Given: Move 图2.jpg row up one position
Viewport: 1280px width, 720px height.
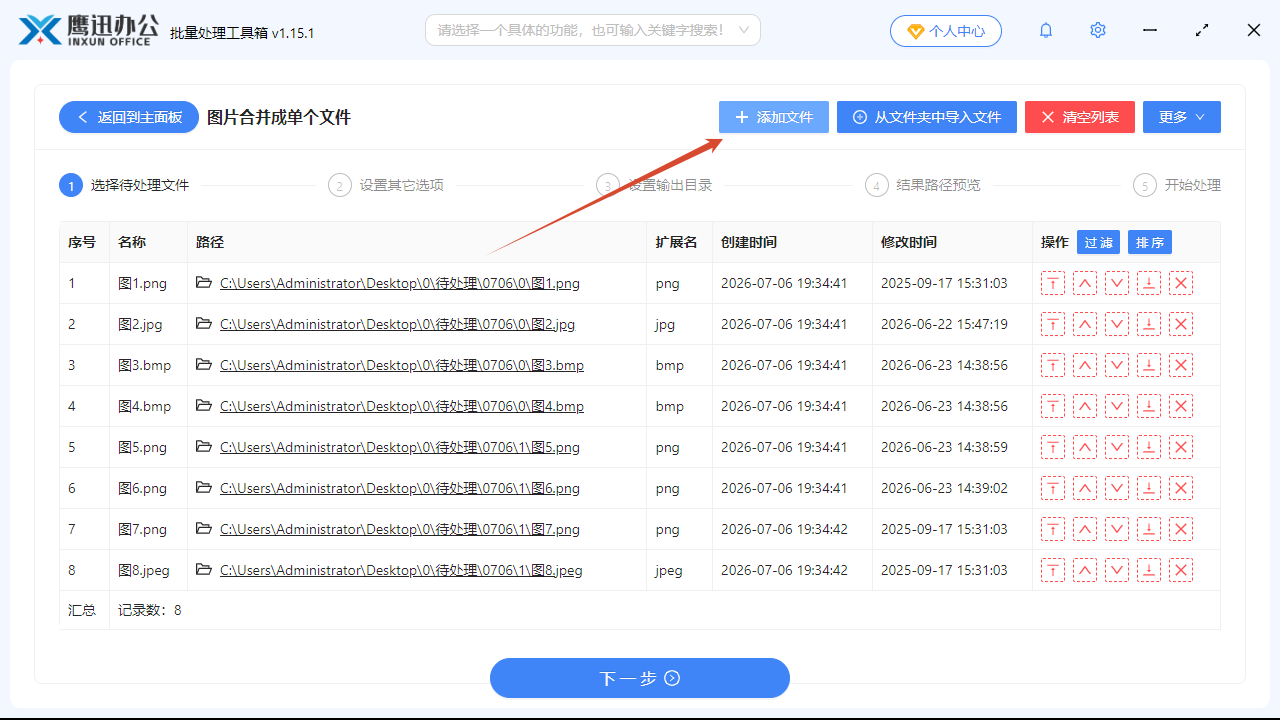Looking at the screenshot, I should click(x=1085, y=324).
